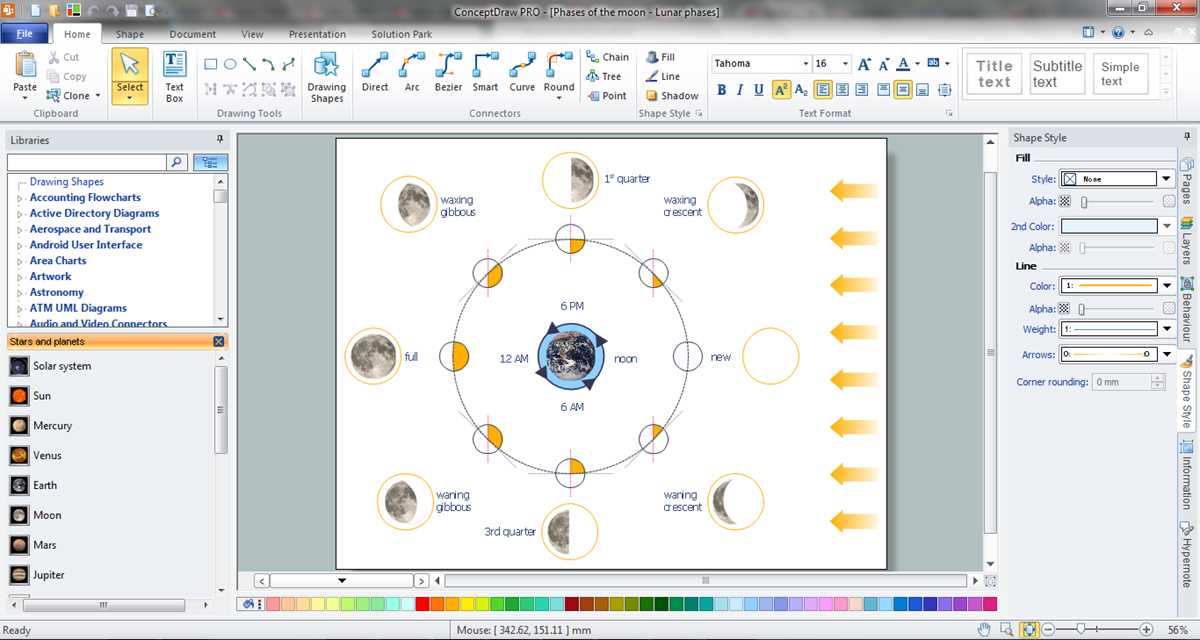Screen dimensions: 1200x640
Task: Toggle Italic text formatting
Action: coord(740,90)
